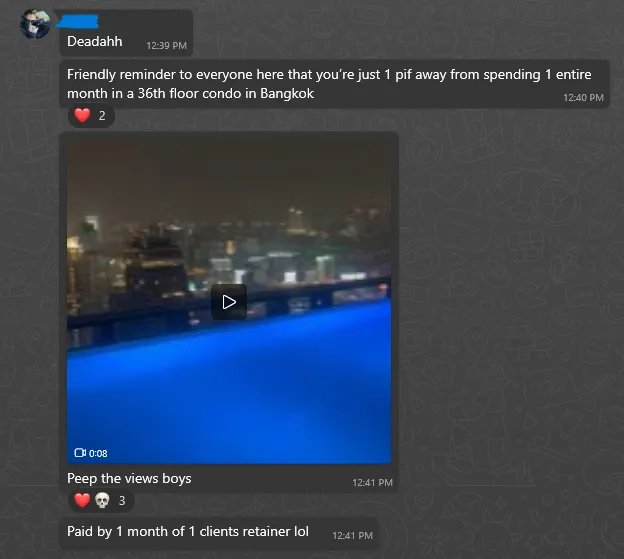Viewport: 624px width, 559px height.
Task: Click the timestamp on the retainer message
Action: click(x=352, y=536)
